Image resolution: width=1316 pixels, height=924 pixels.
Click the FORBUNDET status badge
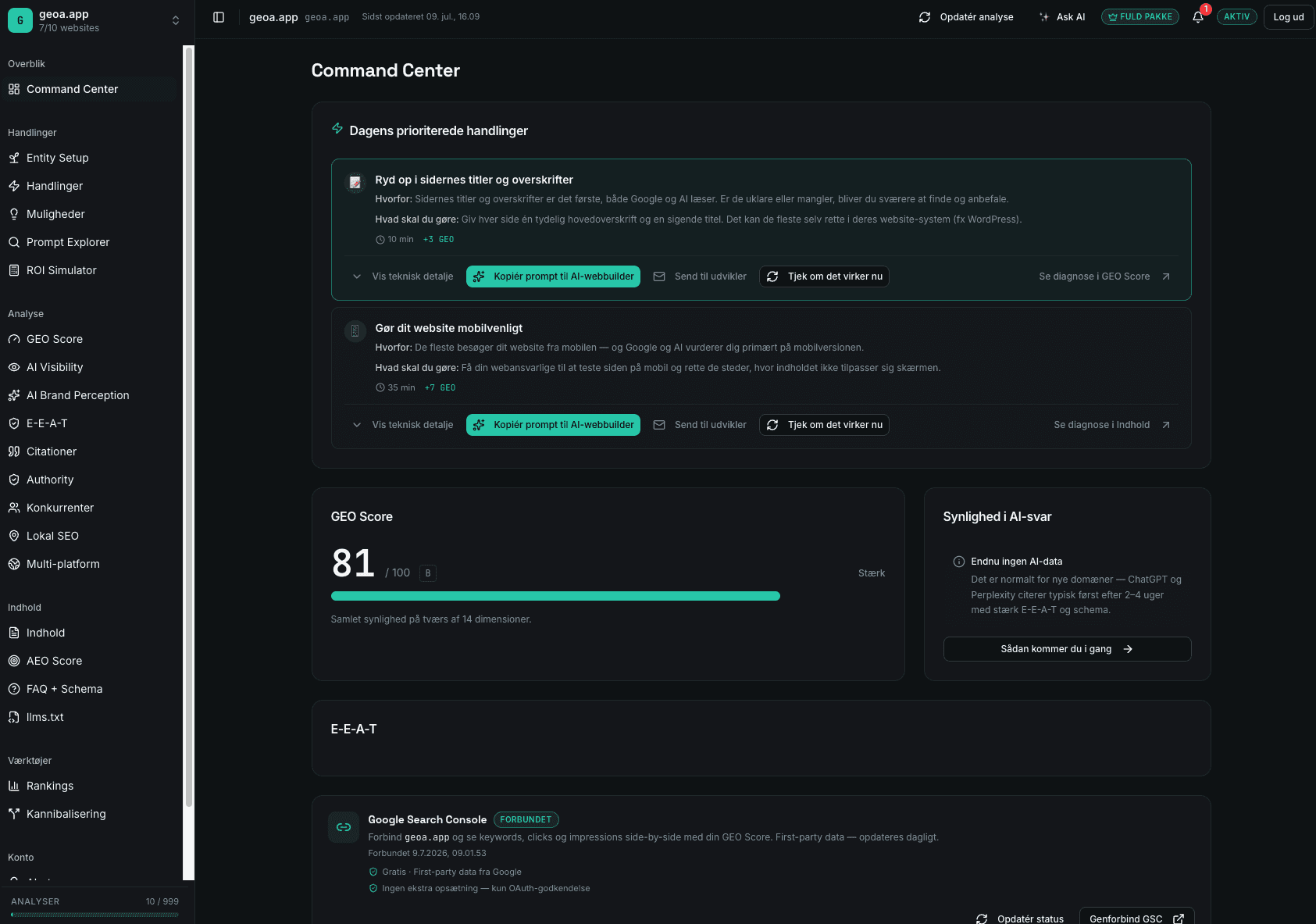coord(526,820)
